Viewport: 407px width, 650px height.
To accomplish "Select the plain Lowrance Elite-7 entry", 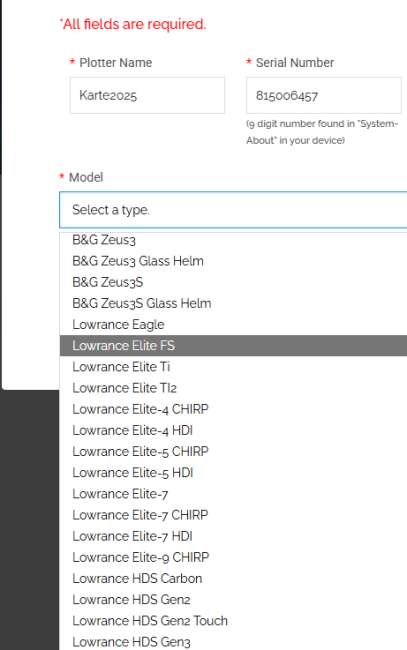I will point(233,494).
